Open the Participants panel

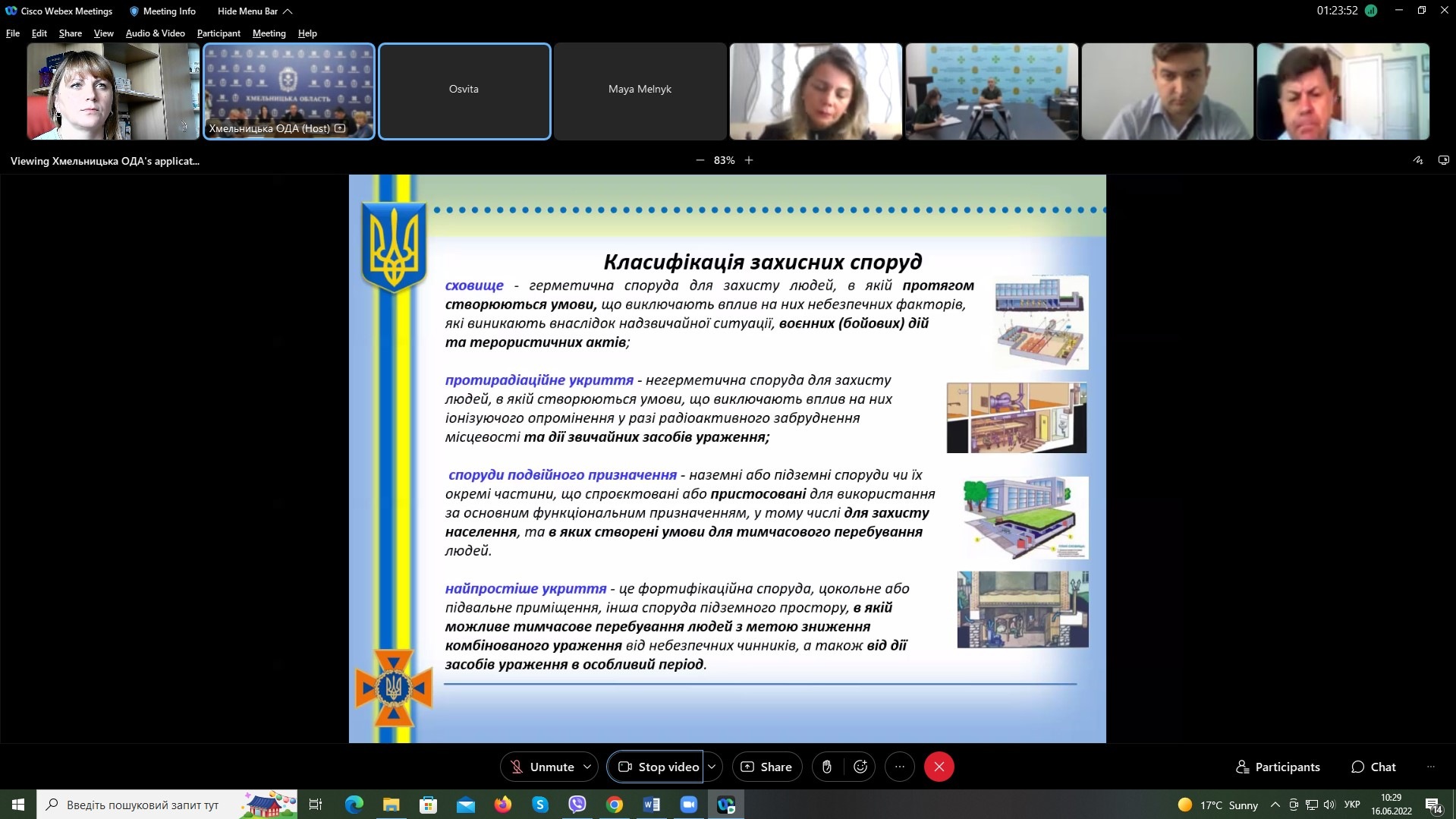(x=1278, y=767)
